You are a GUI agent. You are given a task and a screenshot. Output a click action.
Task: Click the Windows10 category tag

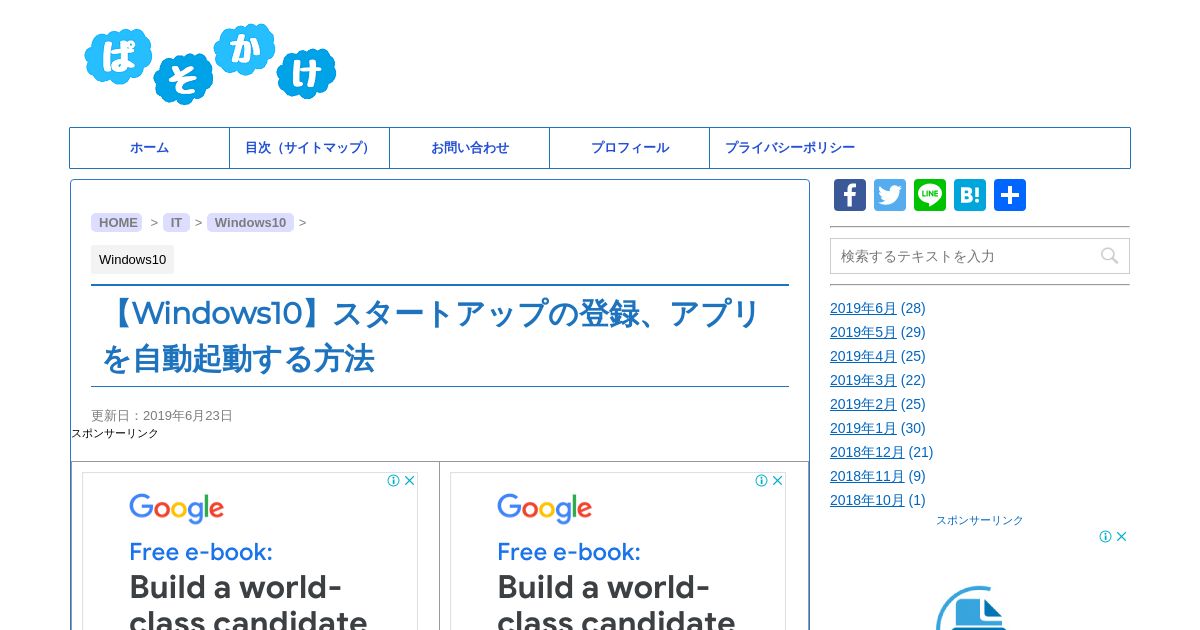pos(132,260)
